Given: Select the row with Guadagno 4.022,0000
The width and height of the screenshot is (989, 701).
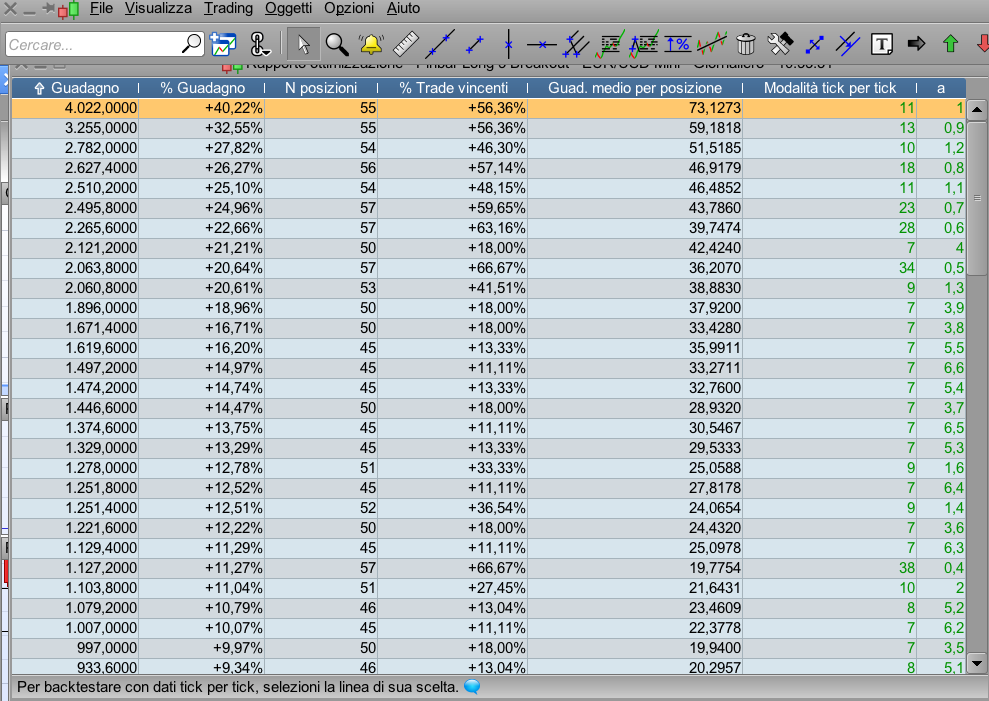Looking at the screenshot, I should click(x=489, y=108).
